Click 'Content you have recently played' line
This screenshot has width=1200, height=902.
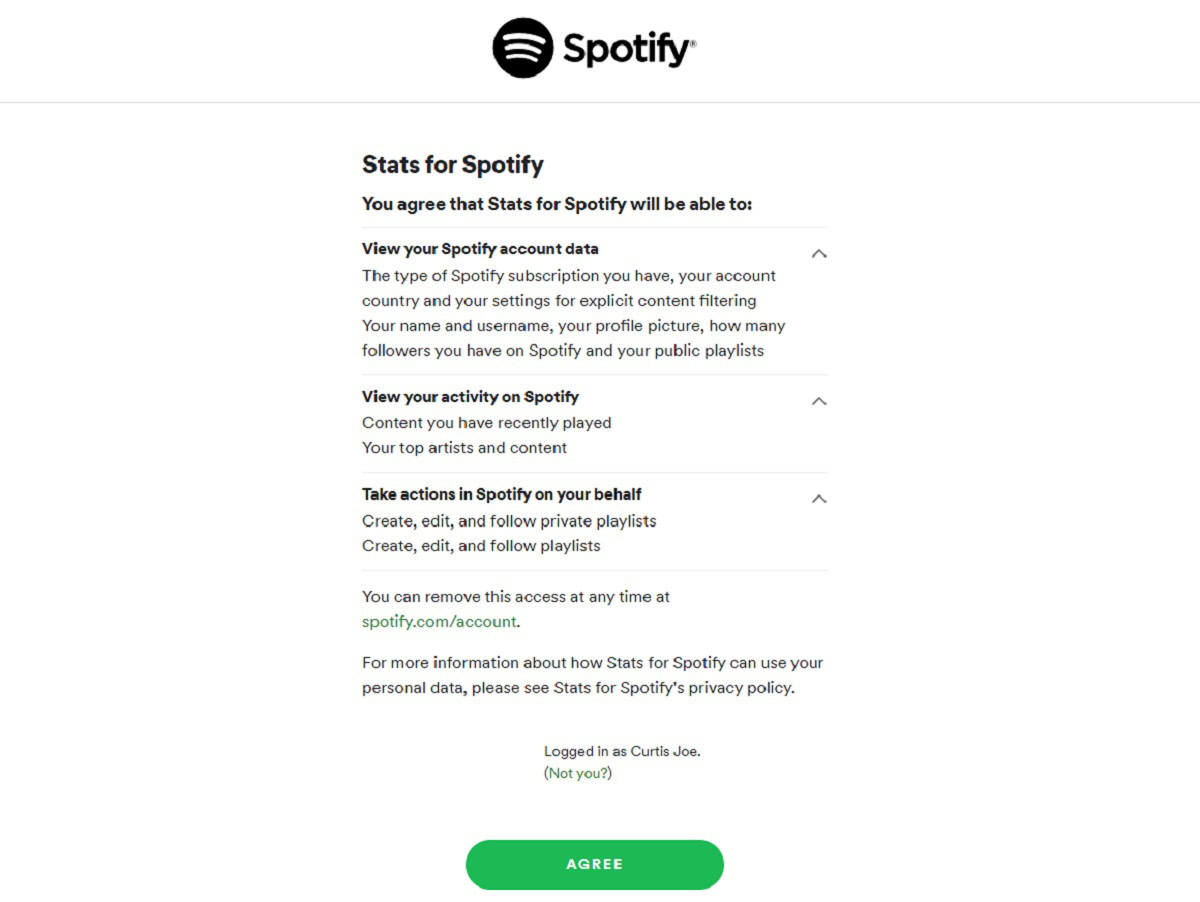click(486, 423)
